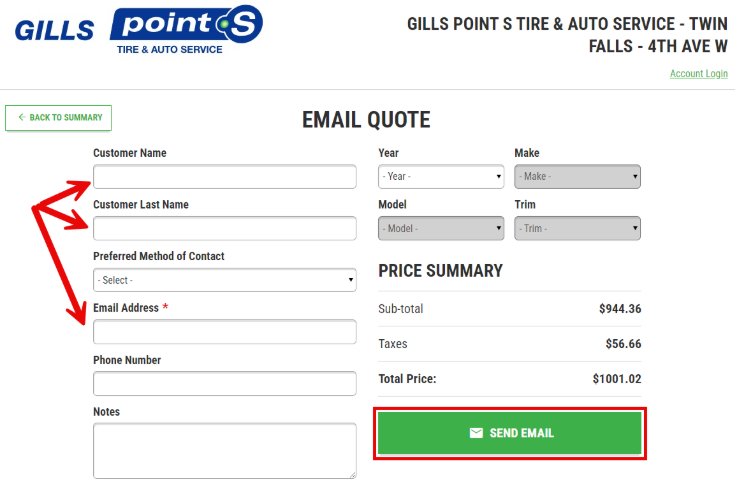Screen dimensions: 735x480
Task: Open the Year dropdown
Action: 441,177
